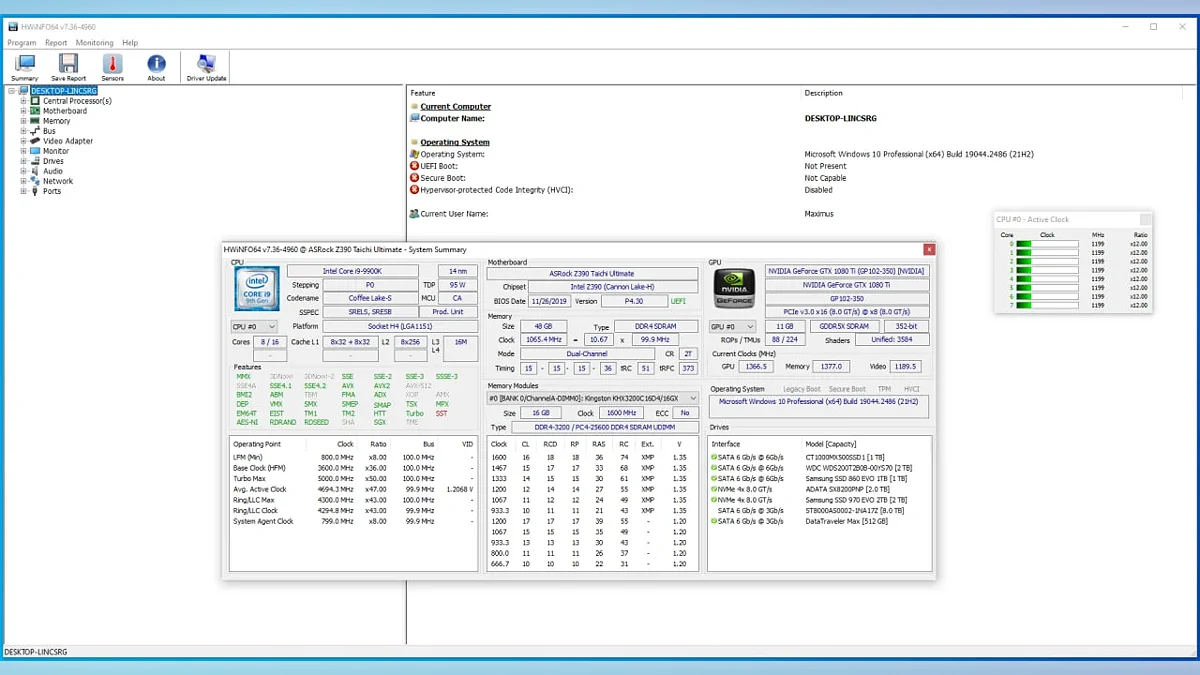Click the Coffee Lake-S codename field

click(369, 298)
